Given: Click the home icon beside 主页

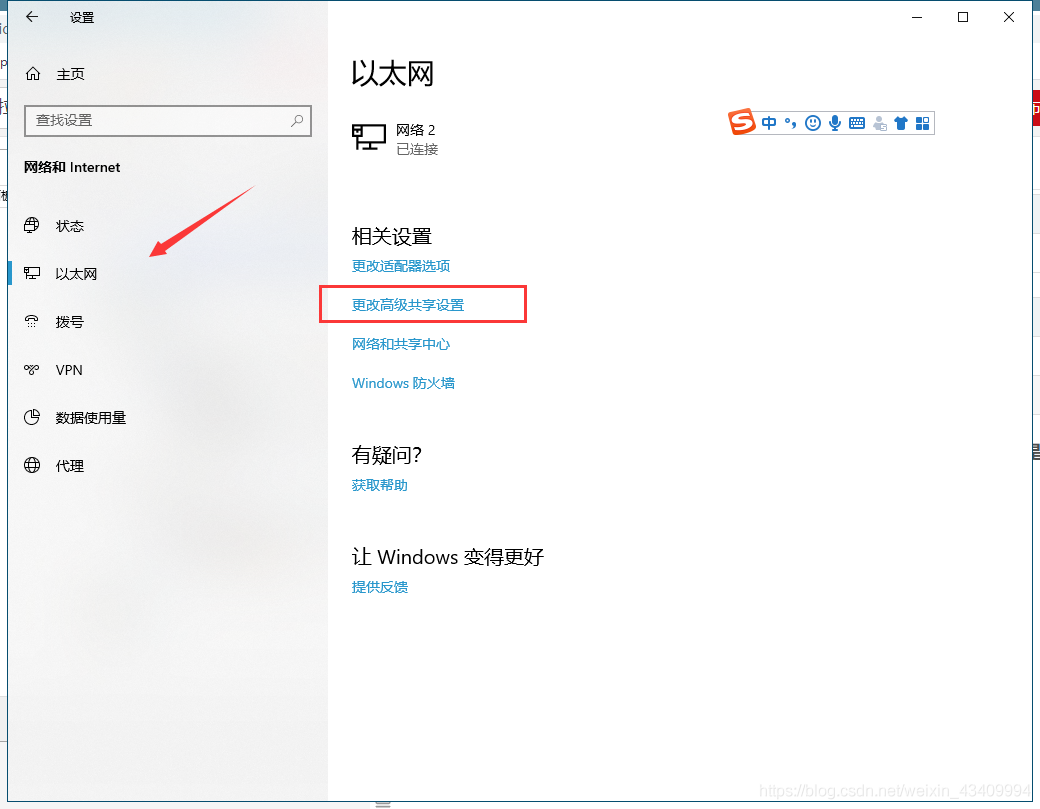Looking at the screenshot, I should [x=32, y=74].
